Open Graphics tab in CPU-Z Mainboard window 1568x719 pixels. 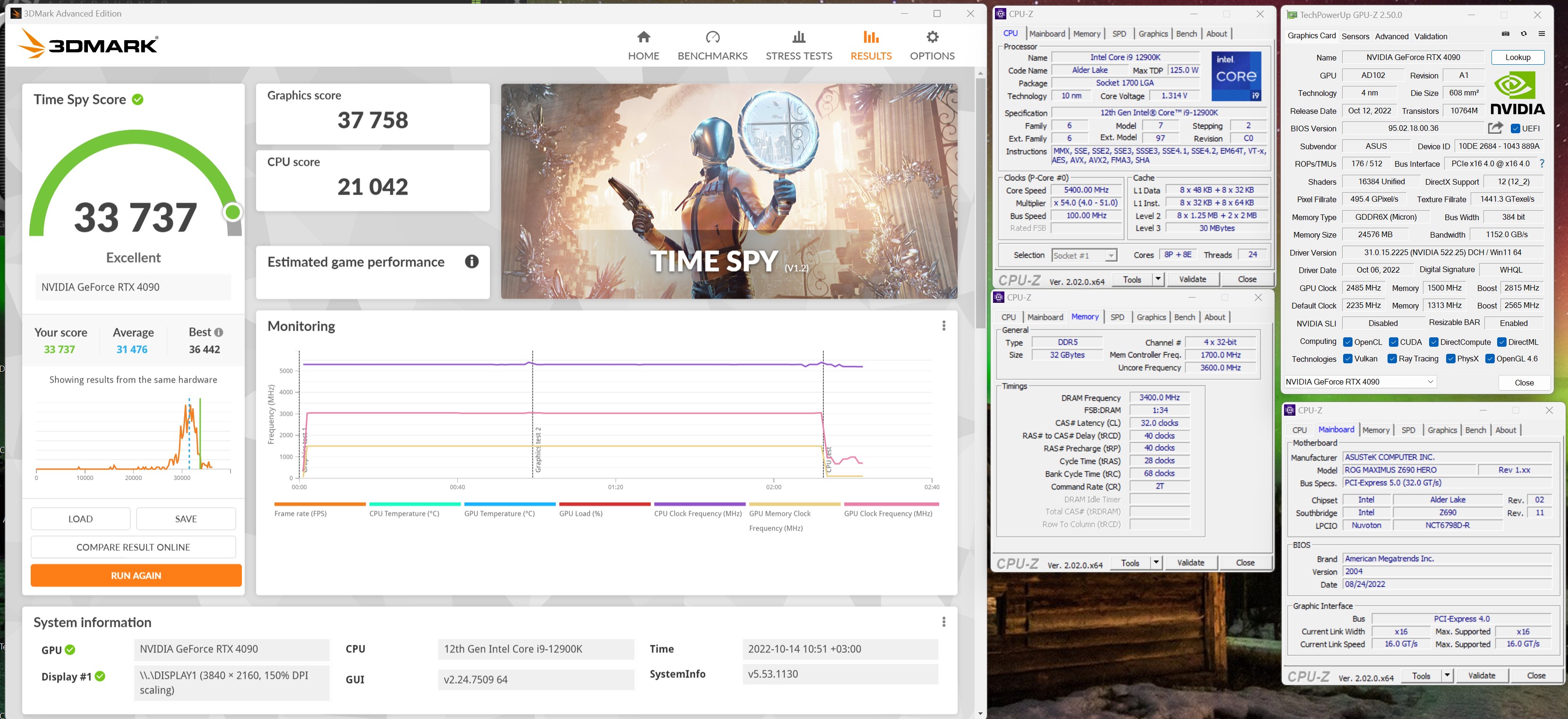[1442, 430]
